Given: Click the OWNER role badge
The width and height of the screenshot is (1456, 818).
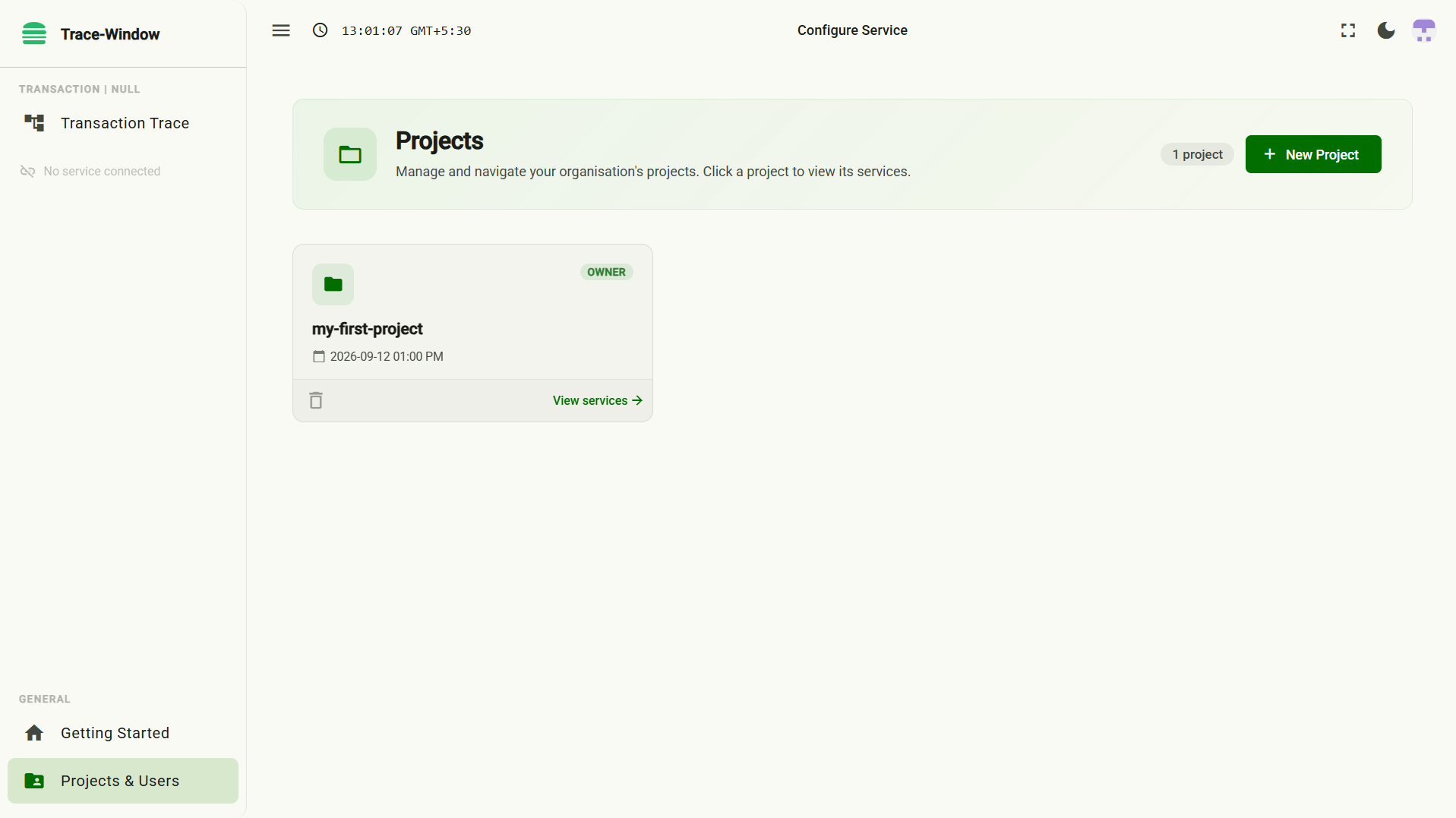Looking at the screenshot, I should 606,272.
